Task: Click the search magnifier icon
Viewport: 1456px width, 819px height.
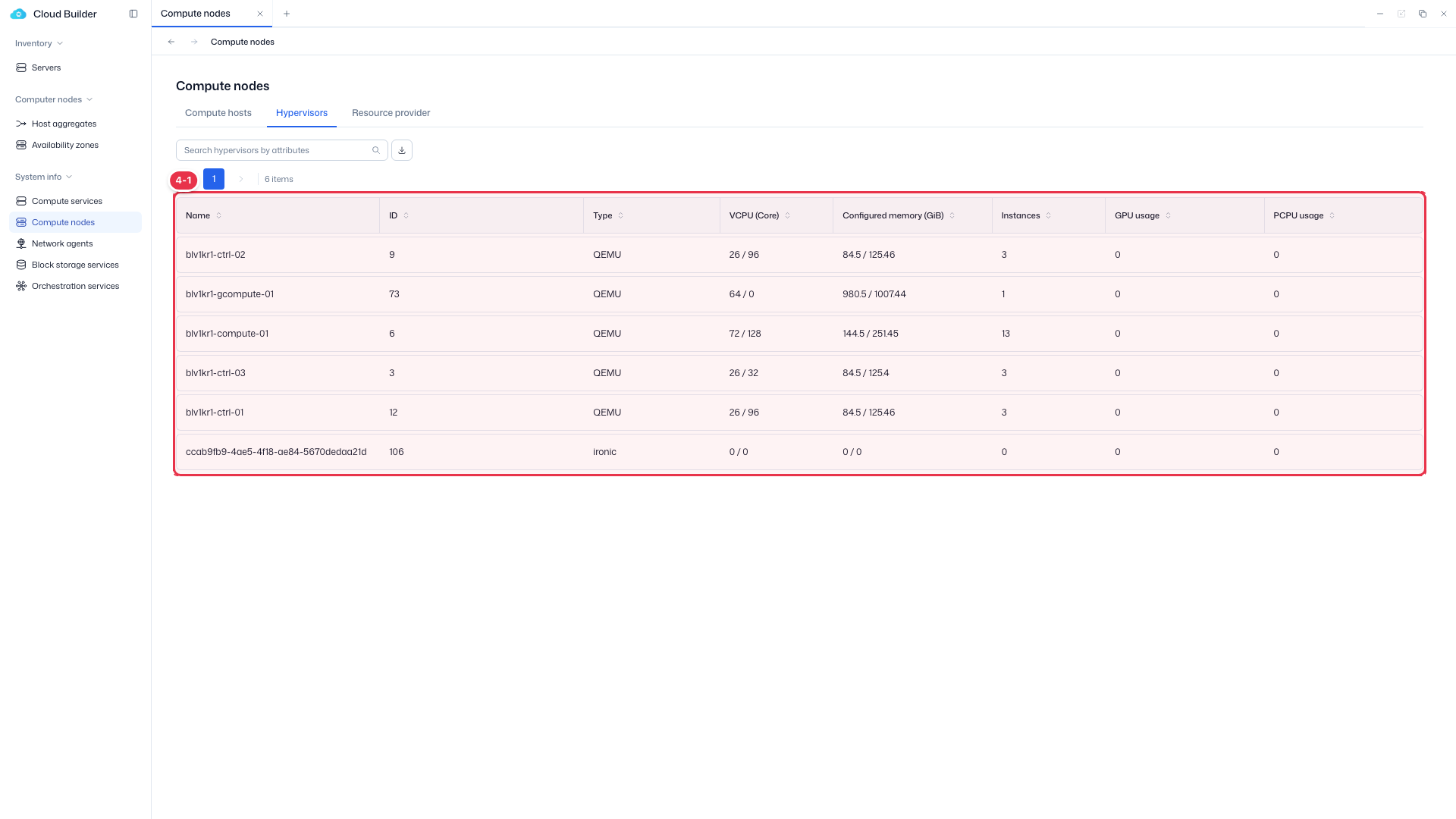Action: [x=376, y=150]
